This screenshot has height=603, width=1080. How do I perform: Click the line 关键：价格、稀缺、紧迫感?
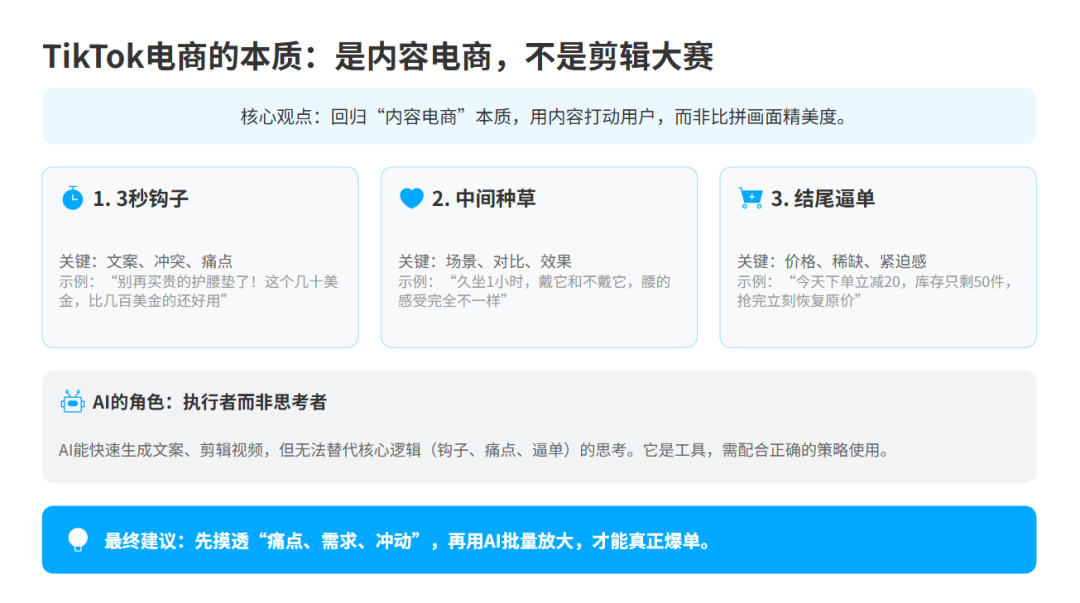[831, 261]
